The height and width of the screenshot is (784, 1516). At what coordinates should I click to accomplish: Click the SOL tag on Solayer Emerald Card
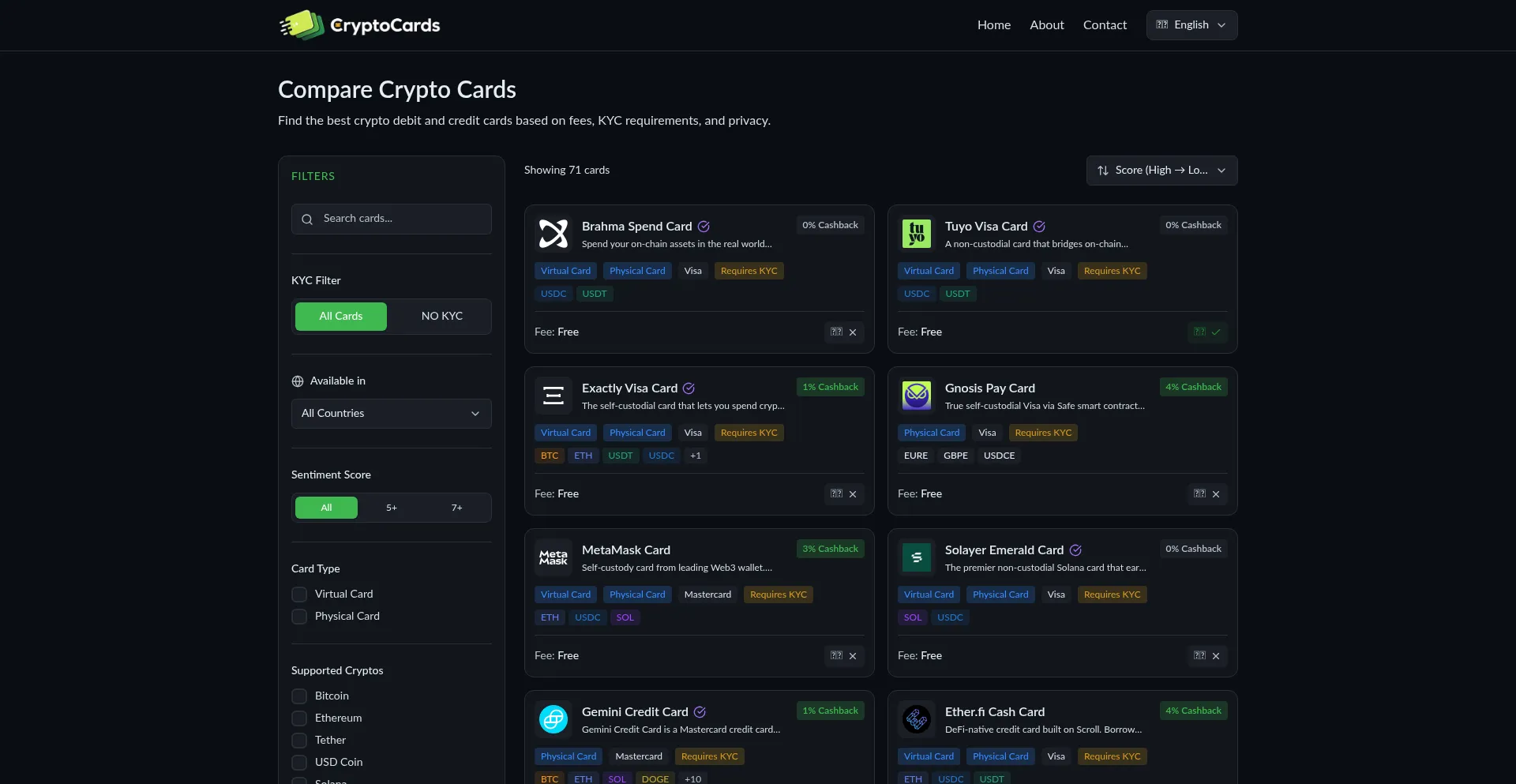[912, 617]
